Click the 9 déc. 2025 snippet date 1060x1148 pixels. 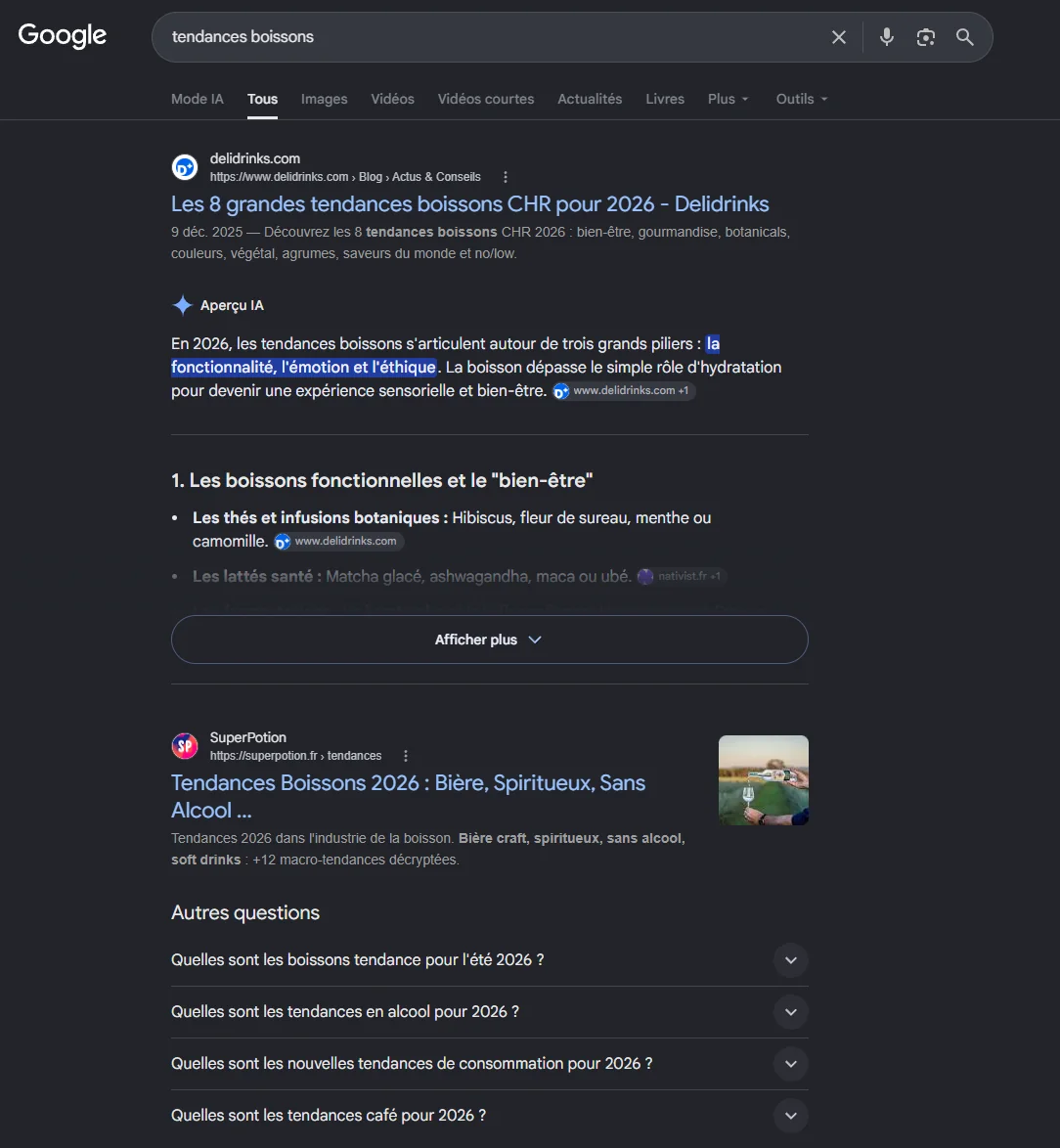206,232
